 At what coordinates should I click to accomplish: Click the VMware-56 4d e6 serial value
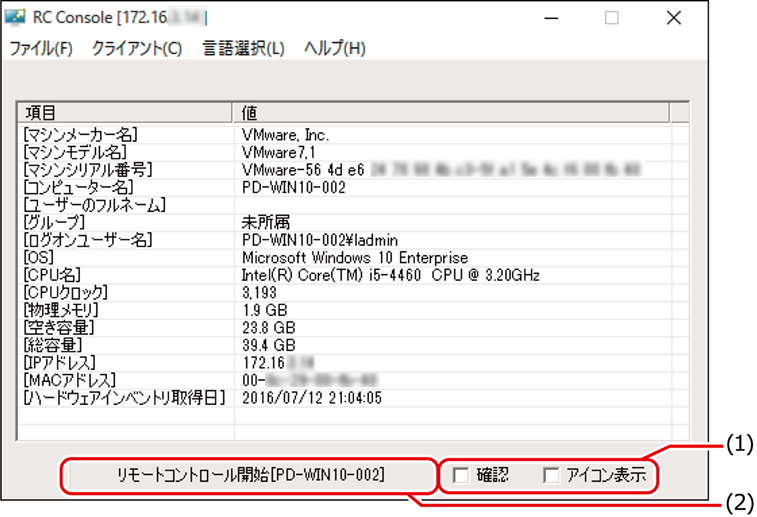tap(441, 170)
